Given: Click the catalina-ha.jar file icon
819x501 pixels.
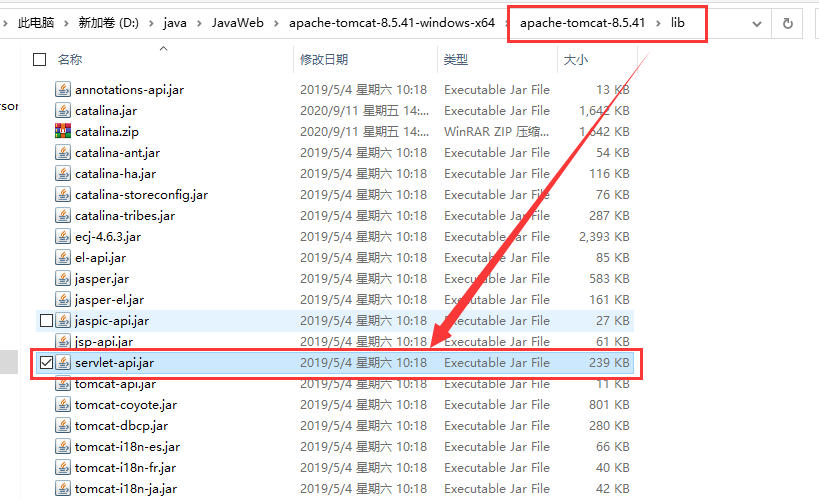Looking at the screenshot, I should (63, 173).
